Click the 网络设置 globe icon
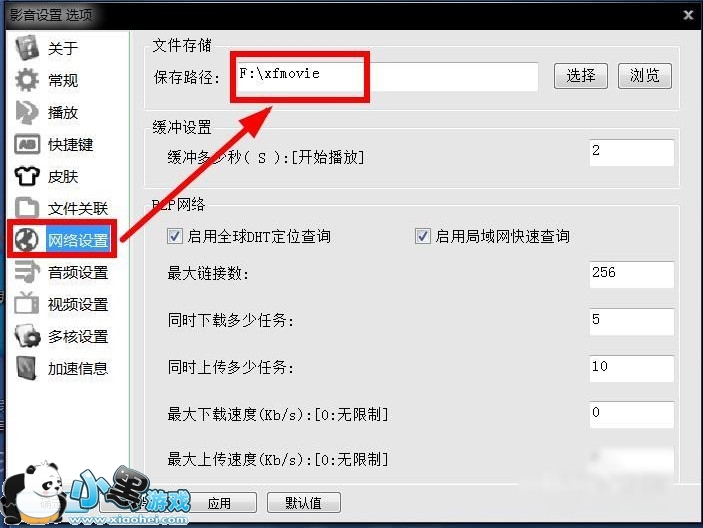 click(x=26, y=239)
